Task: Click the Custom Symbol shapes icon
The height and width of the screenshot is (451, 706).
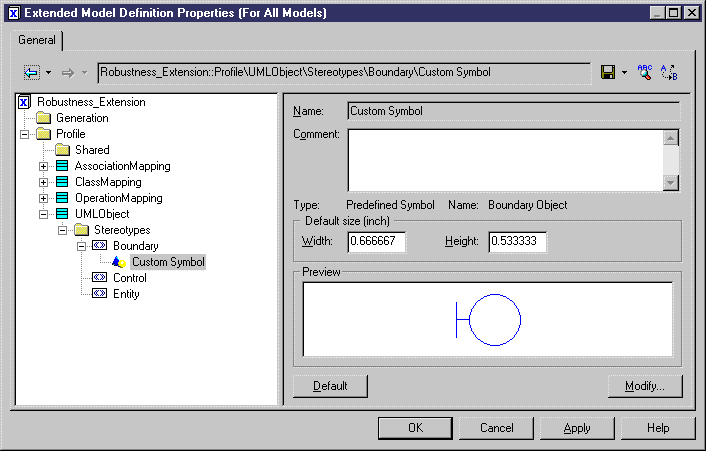Action: click(119, 262)
